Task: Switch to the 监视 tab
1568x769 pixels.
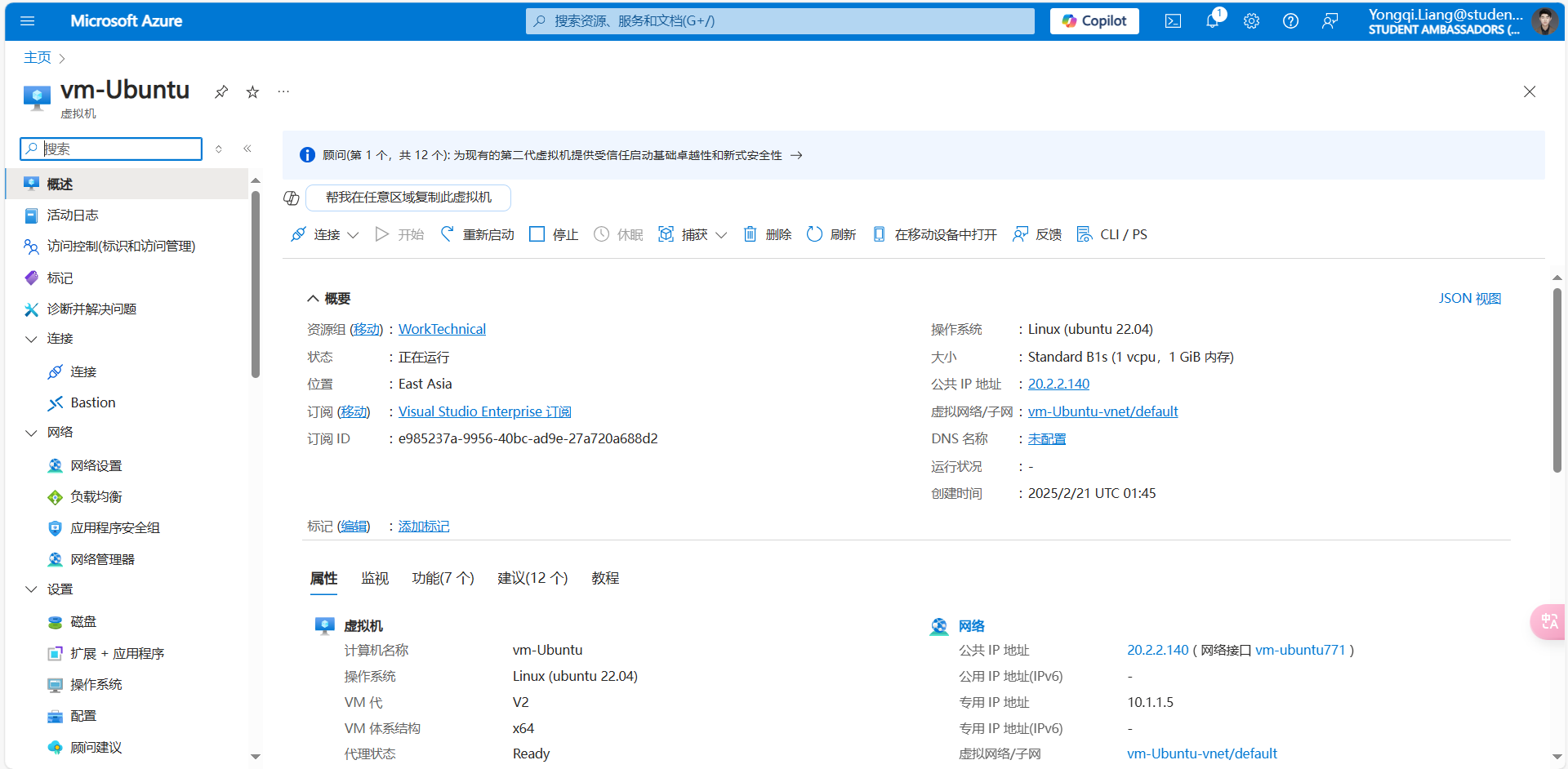Action: click(x=375, y=578)
